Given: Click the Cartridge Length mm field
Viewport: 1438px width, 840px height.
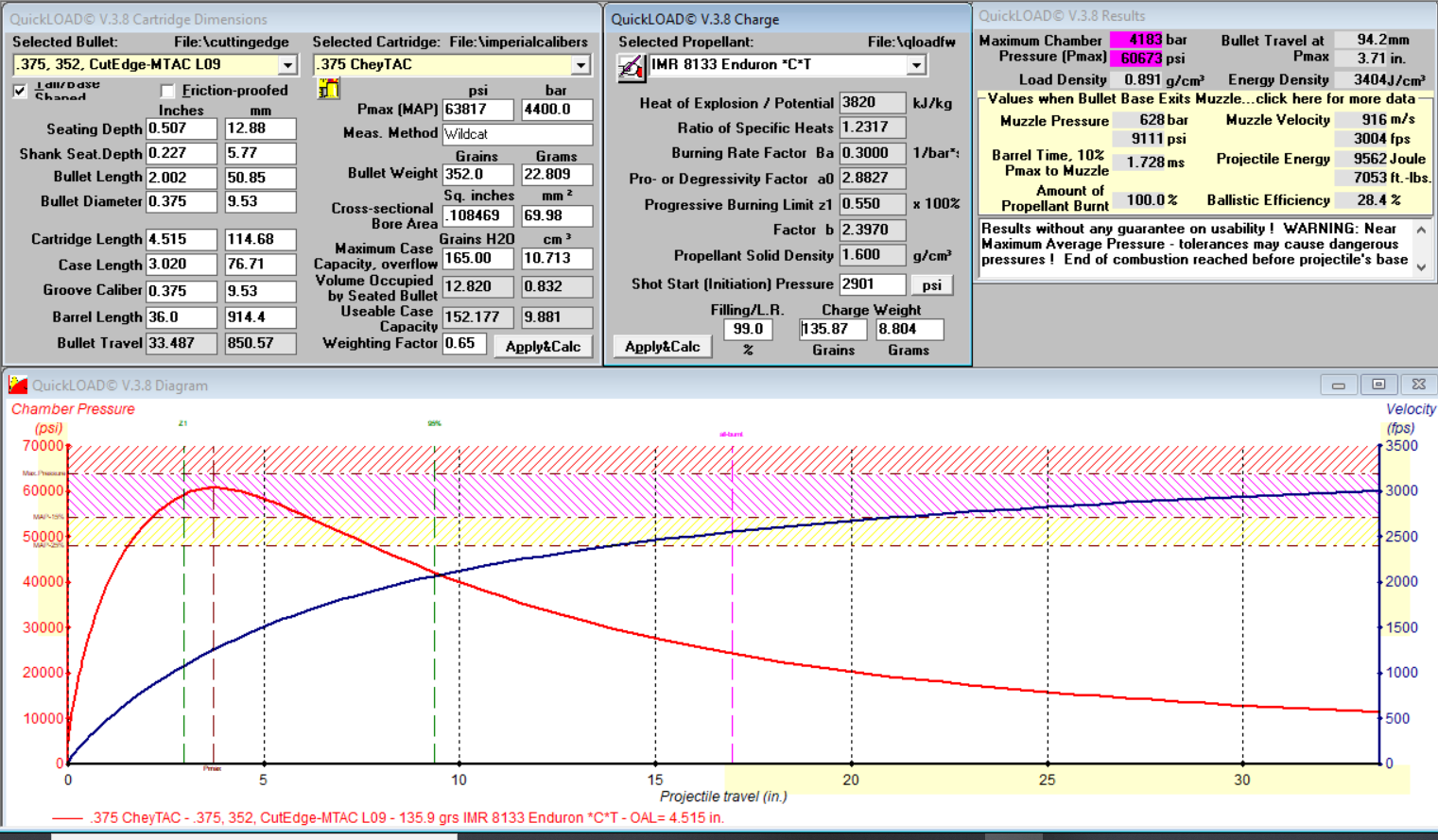Looking at the screenshot, I should (260, 240).
